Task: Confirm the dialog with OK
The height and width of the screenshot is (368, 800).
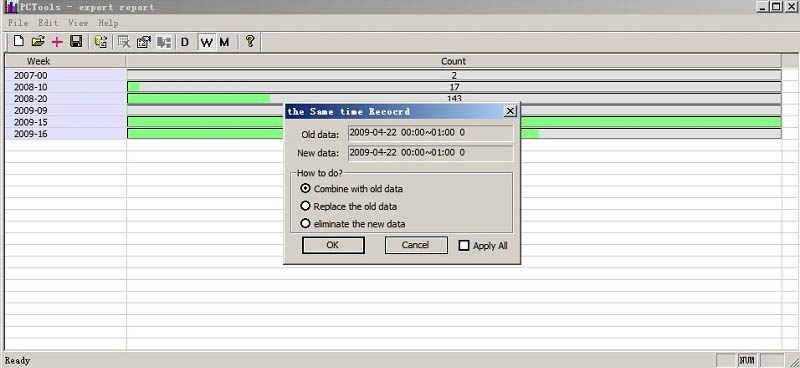Action: 333,245
